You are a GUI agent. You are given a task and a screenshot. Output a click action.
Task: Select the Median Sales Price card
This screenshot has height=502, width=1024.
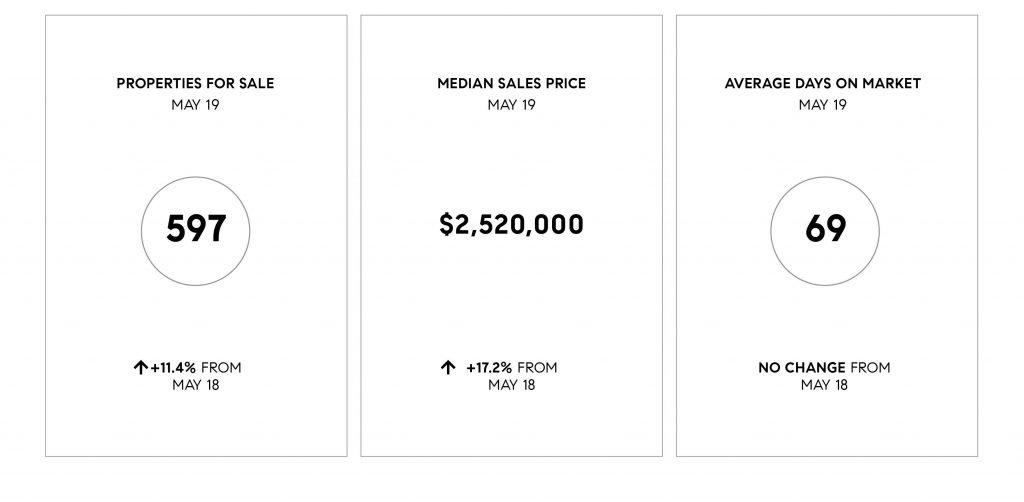511,236
